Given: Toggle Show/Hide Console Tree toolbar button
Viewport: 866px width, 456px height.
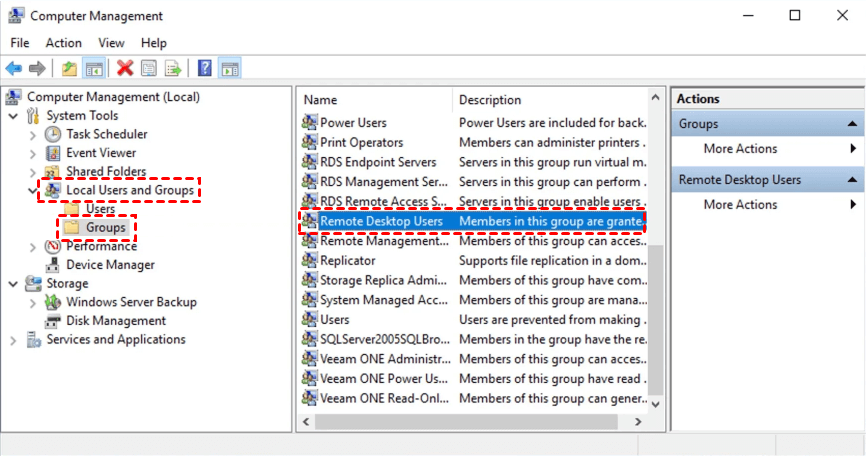Looking at the screenshot, I should 94,68.
